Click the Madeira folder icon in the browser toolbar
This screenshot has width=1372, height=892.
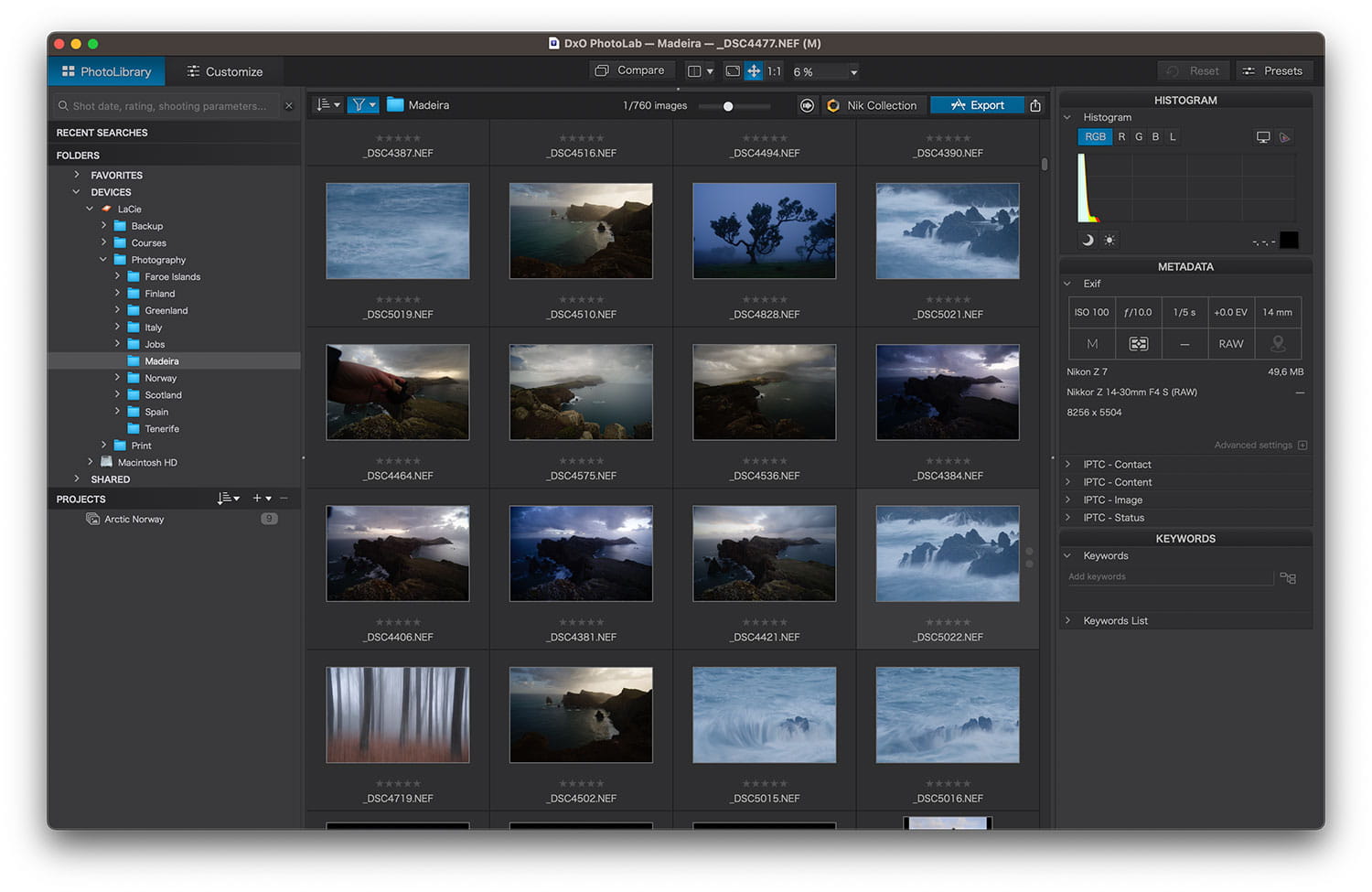click(395, 105)
